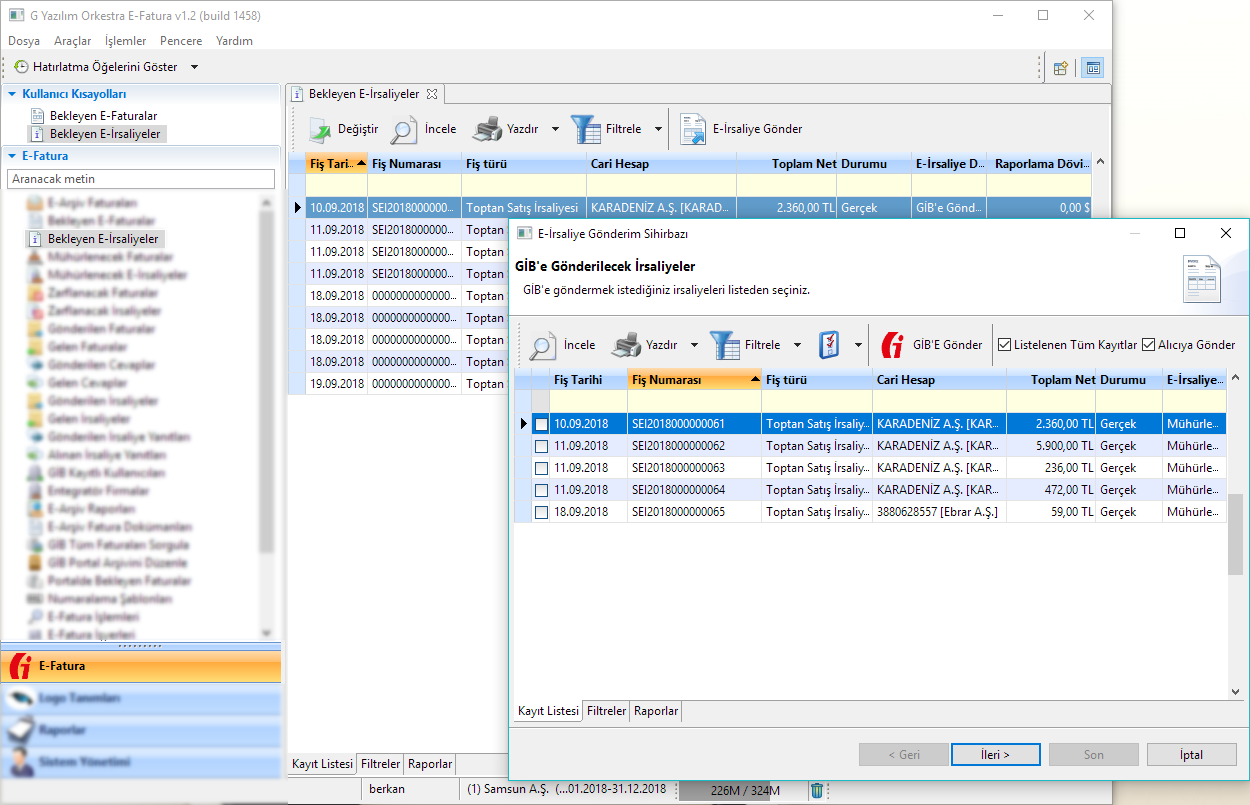This screenshot has height=805, width=1250.
Task: Open the İşlemler menu
Action: pos(125,41)
